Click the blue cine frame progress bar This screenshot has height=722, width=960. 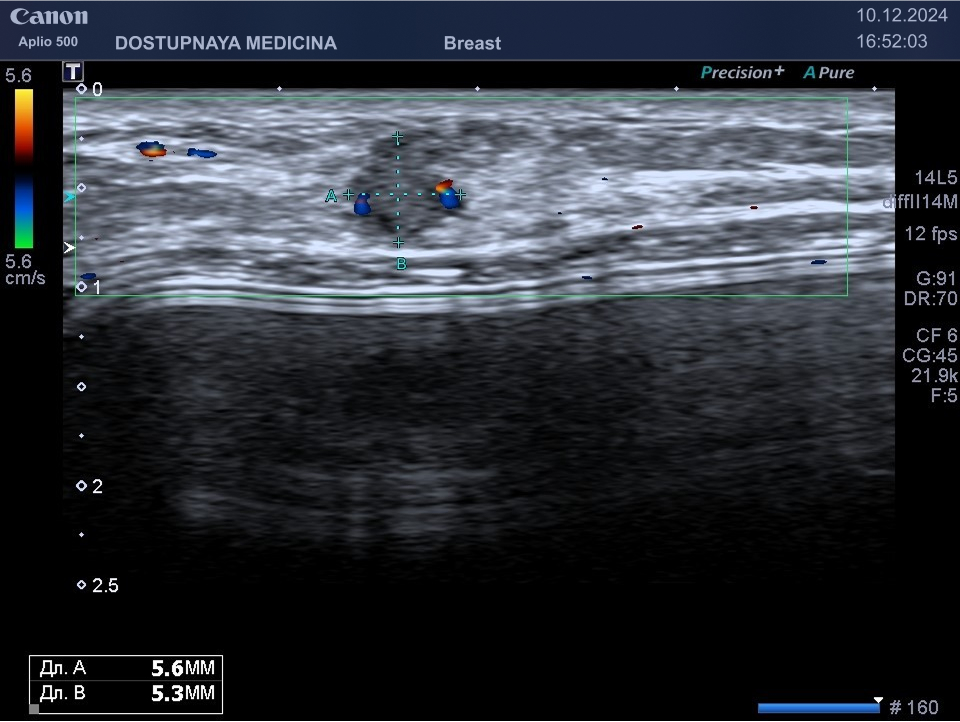[x=818, y=708]
